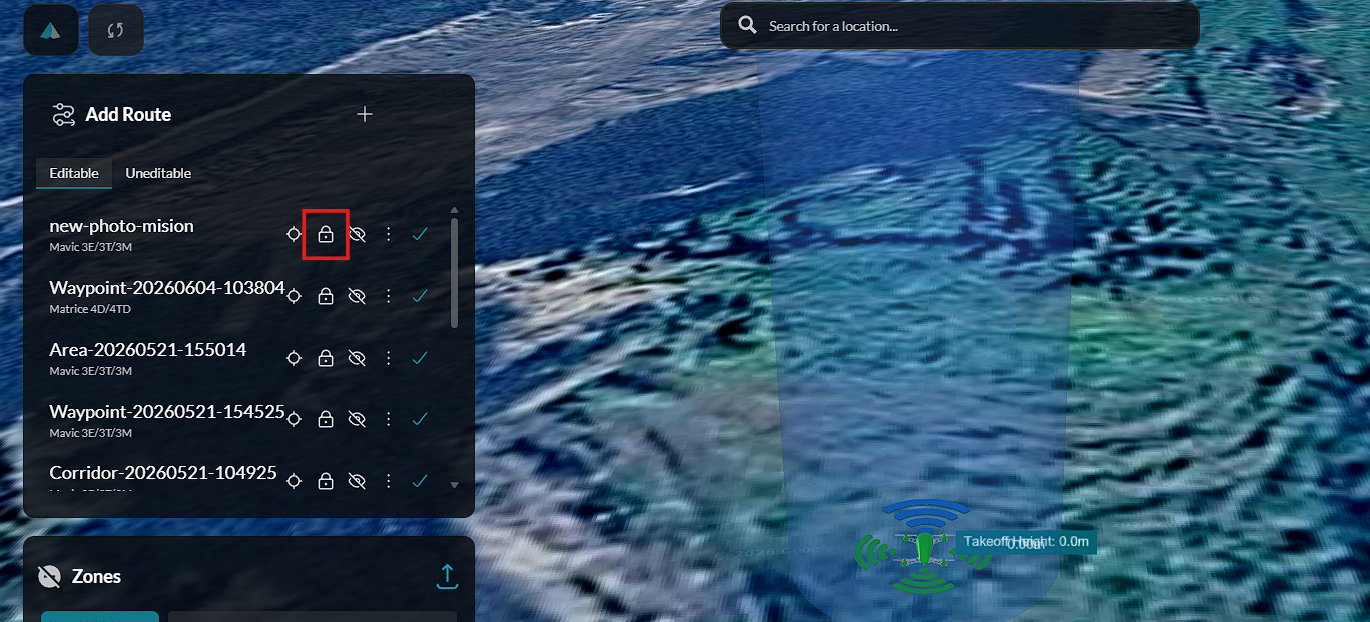This screenshot has width=1370, height=622.
Task: Click the upload icon in Zones panel
Action: pyautogui.click(x=447, y=576)
